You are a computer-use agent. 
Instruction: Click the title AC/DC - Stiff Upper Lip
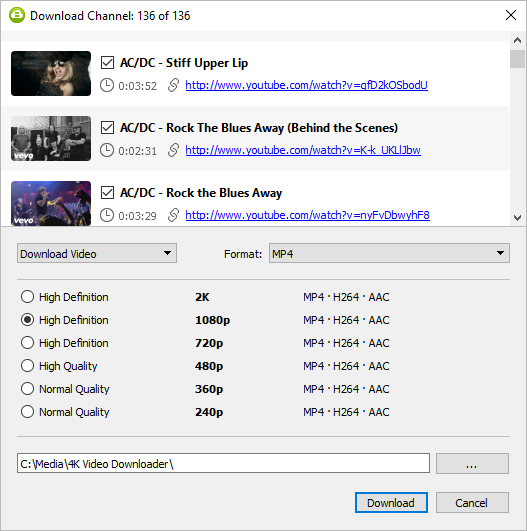(x=184, y=63)
